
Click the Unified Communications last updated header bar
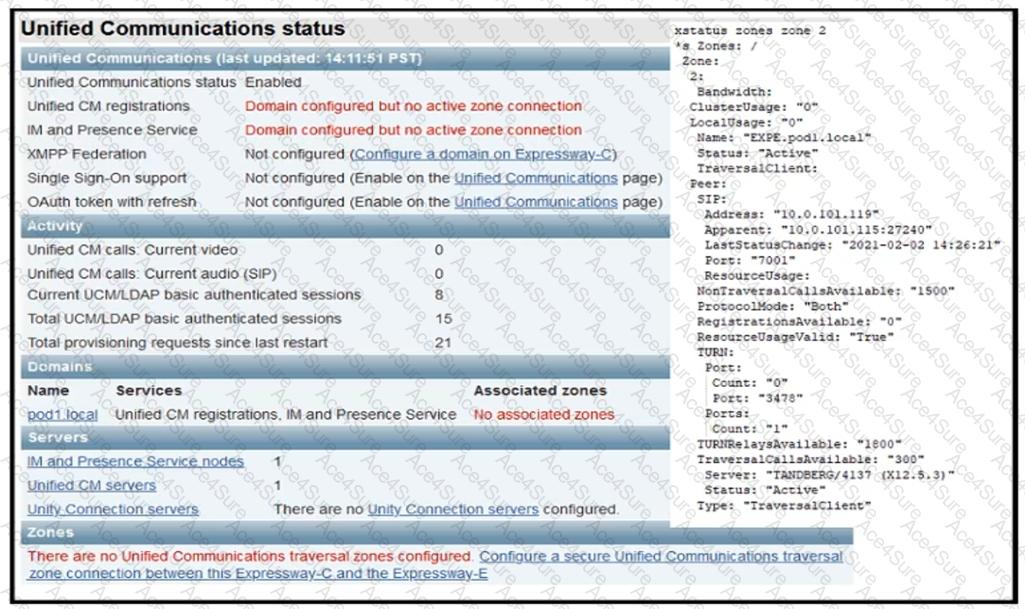click(345, 58)
